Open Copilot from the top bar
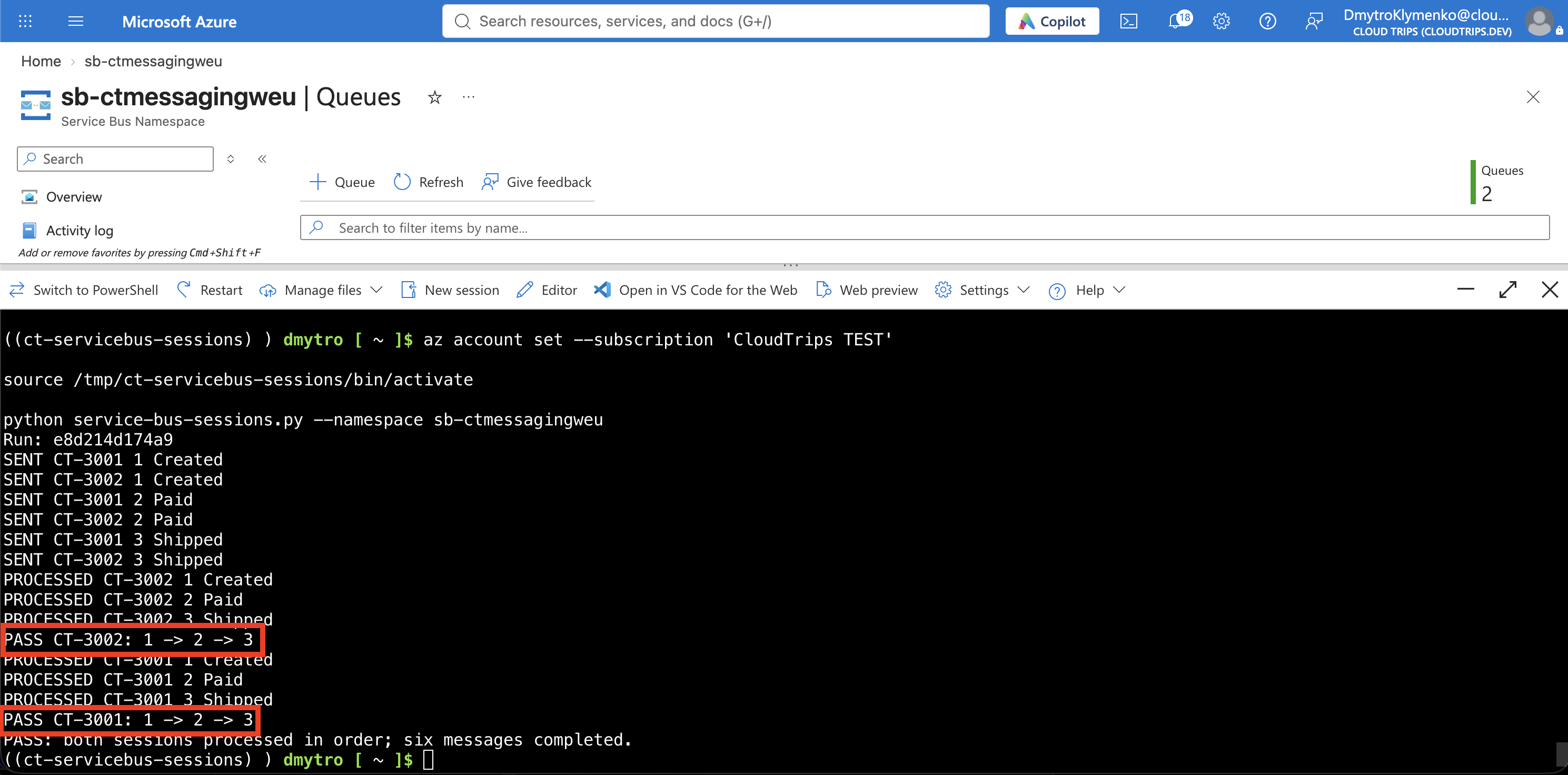Screen dimensions: 1568x775 1052,21
